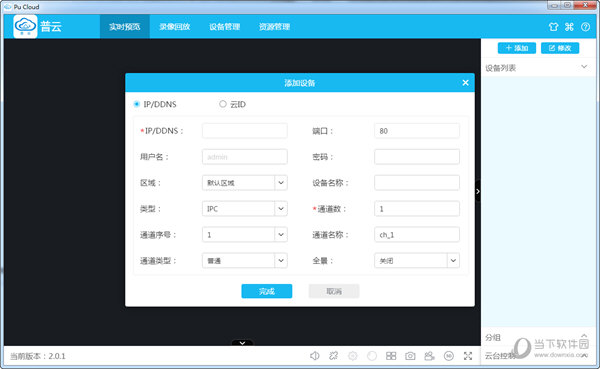The width and height of the screenshot is (600, 369).
Task: Click the 添加 button in right panel
Action: pyautogui.click(x=517, y=48)
